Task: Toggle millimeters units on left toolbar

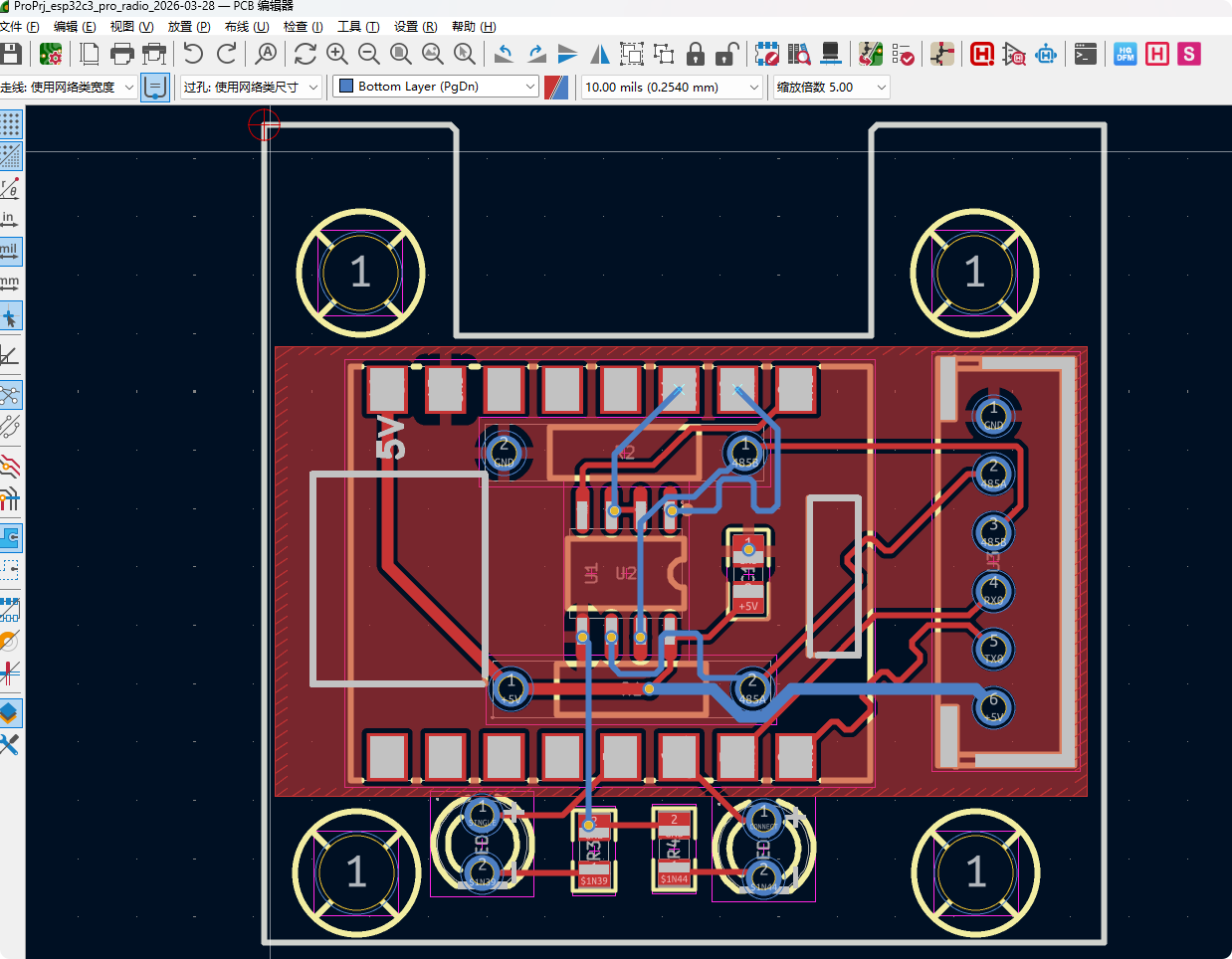Action: coord(10,284)
